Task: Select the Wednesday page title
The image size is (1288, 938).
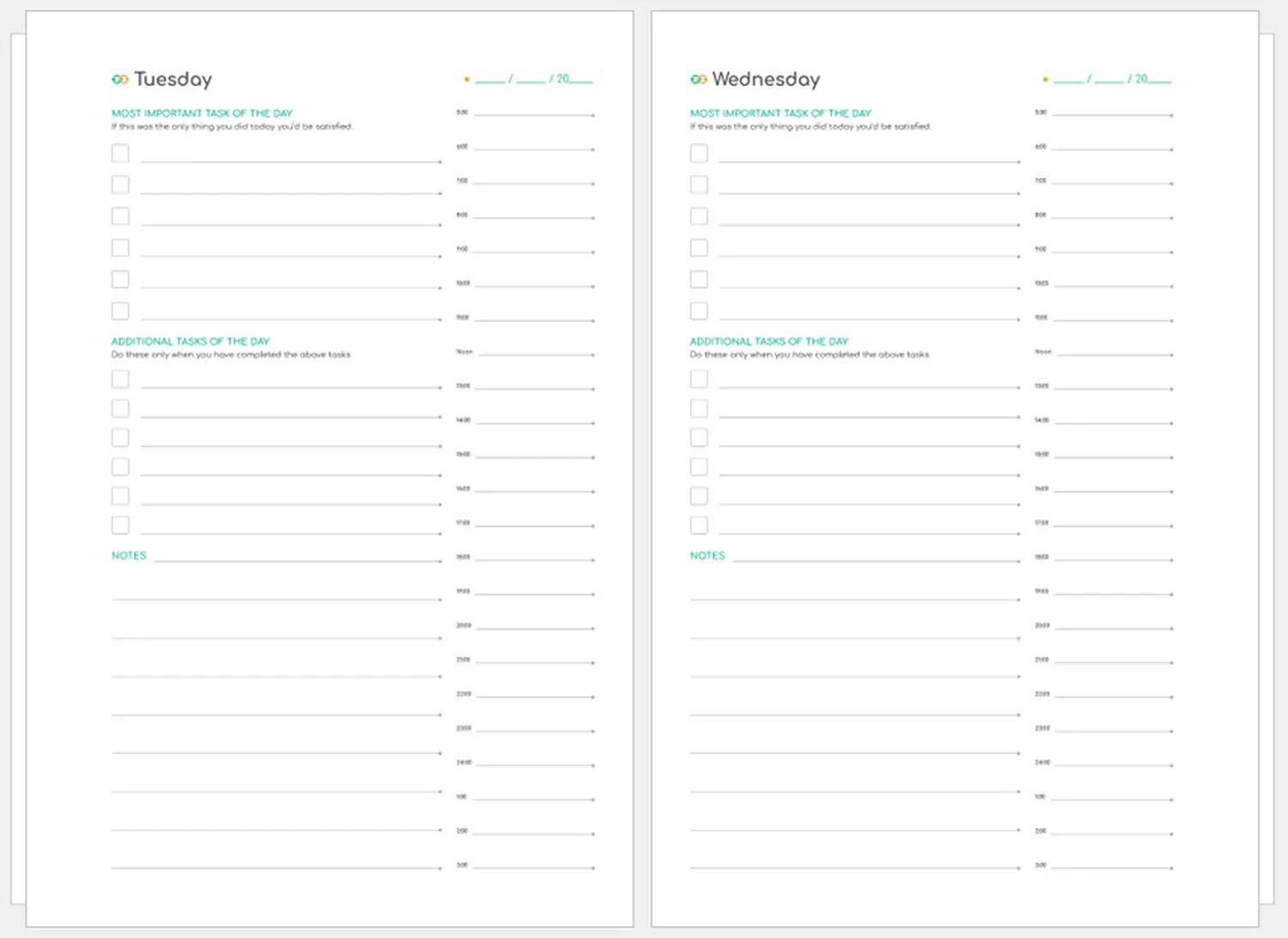Action: [x=766, y=80]
